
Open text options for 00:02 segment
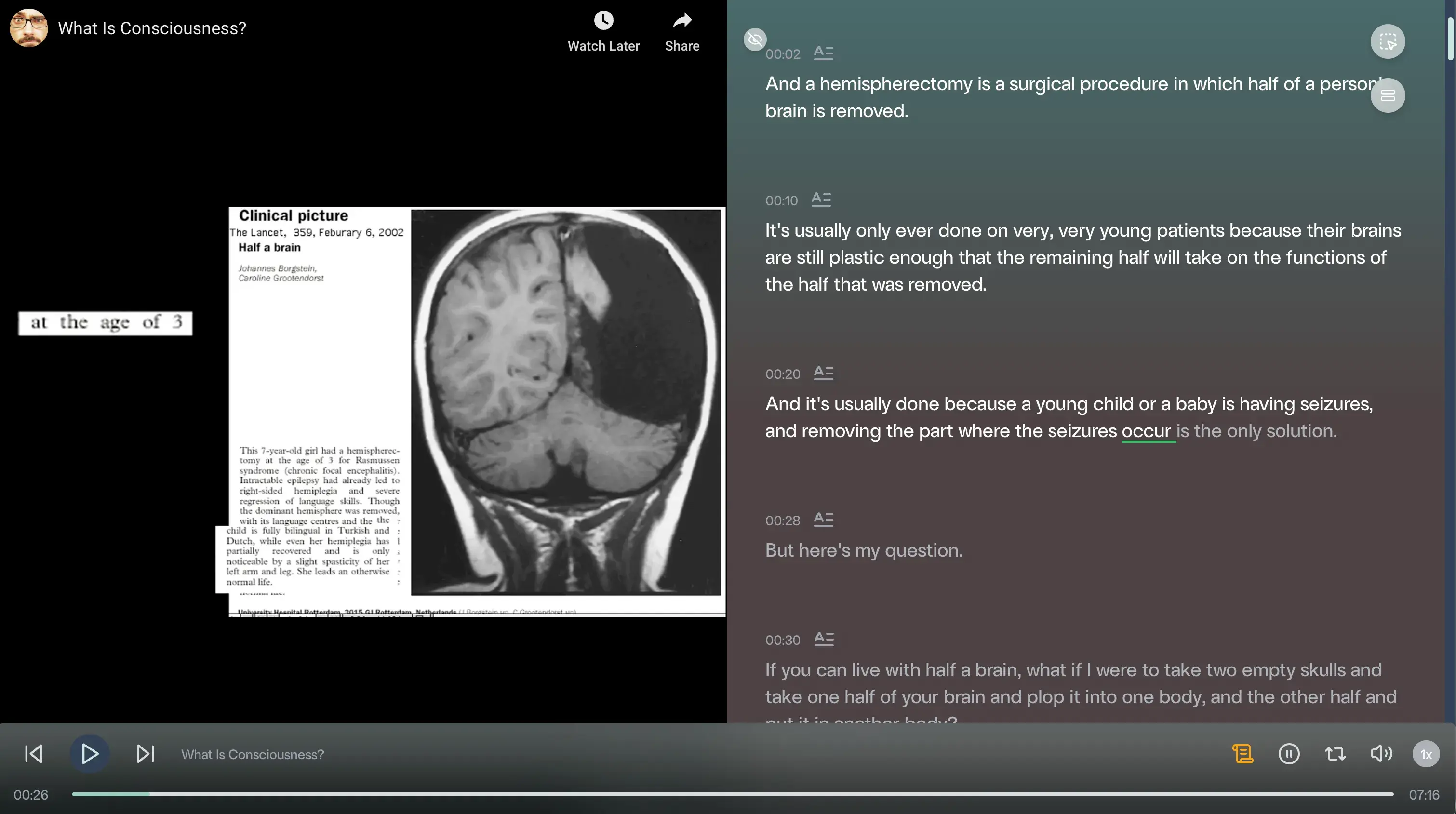(x=824, y=53)
